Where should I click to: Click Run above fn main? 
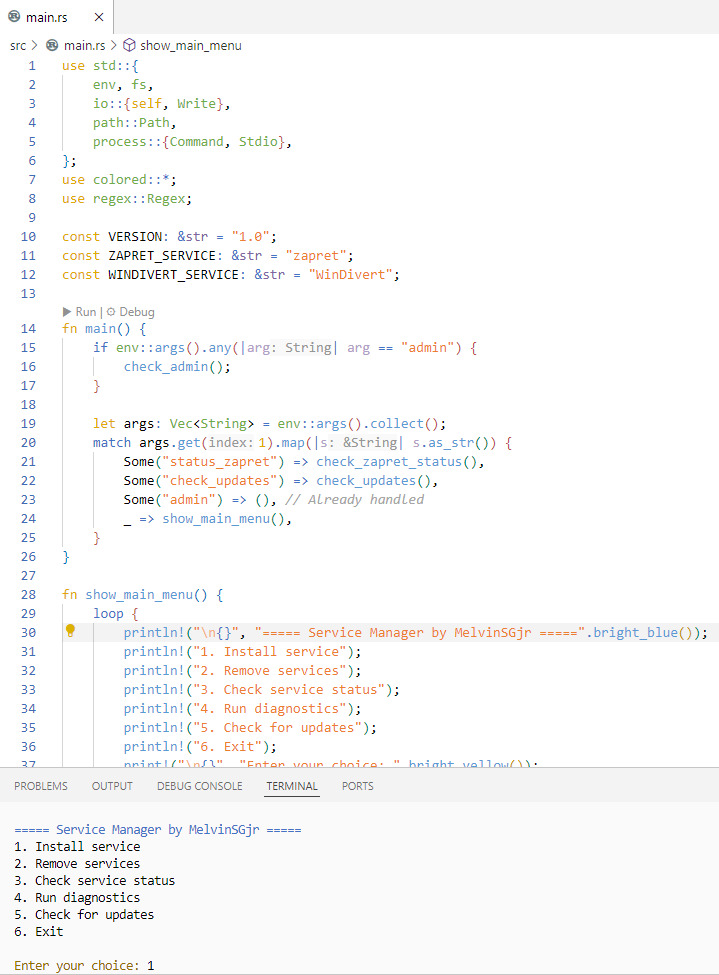click(86, 312)
